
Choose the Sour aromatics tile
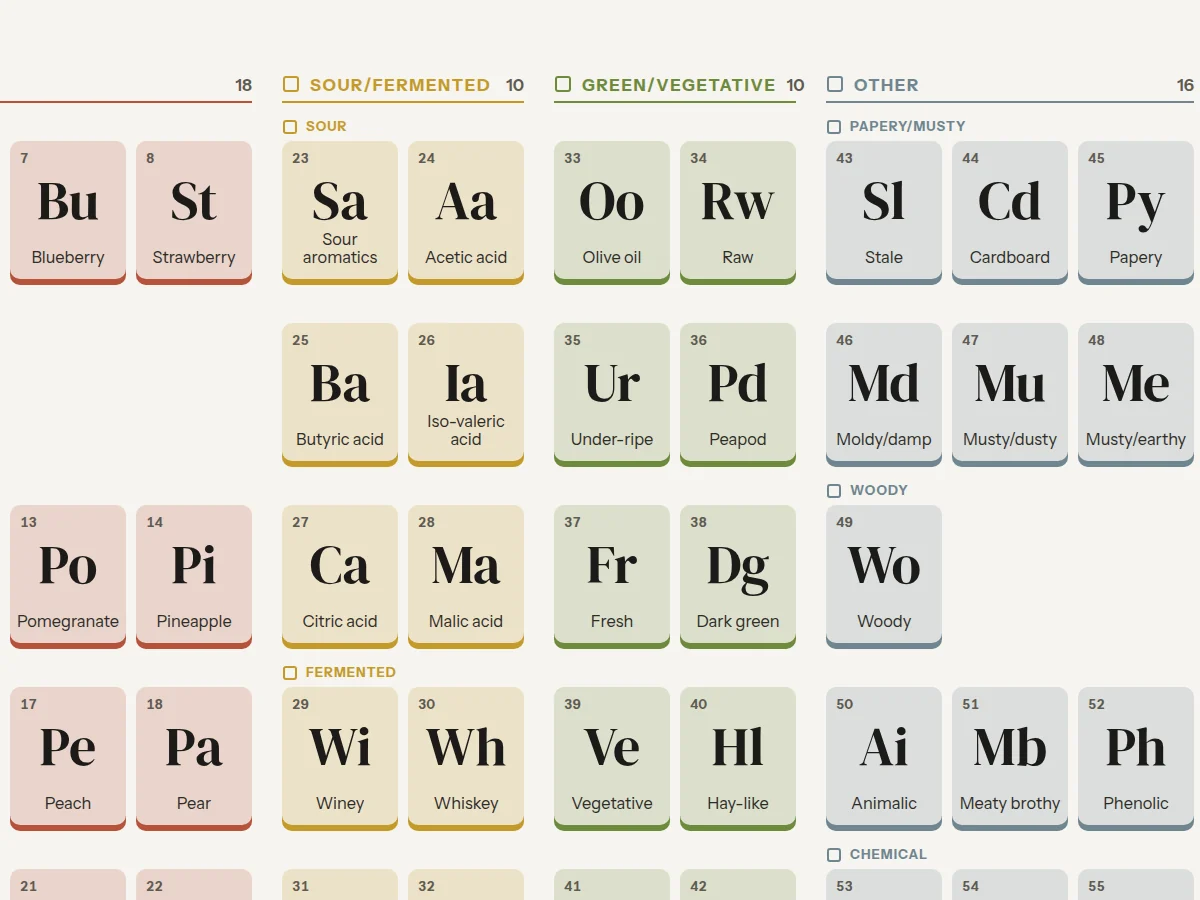pyautogui.click(x=340, y=213)
